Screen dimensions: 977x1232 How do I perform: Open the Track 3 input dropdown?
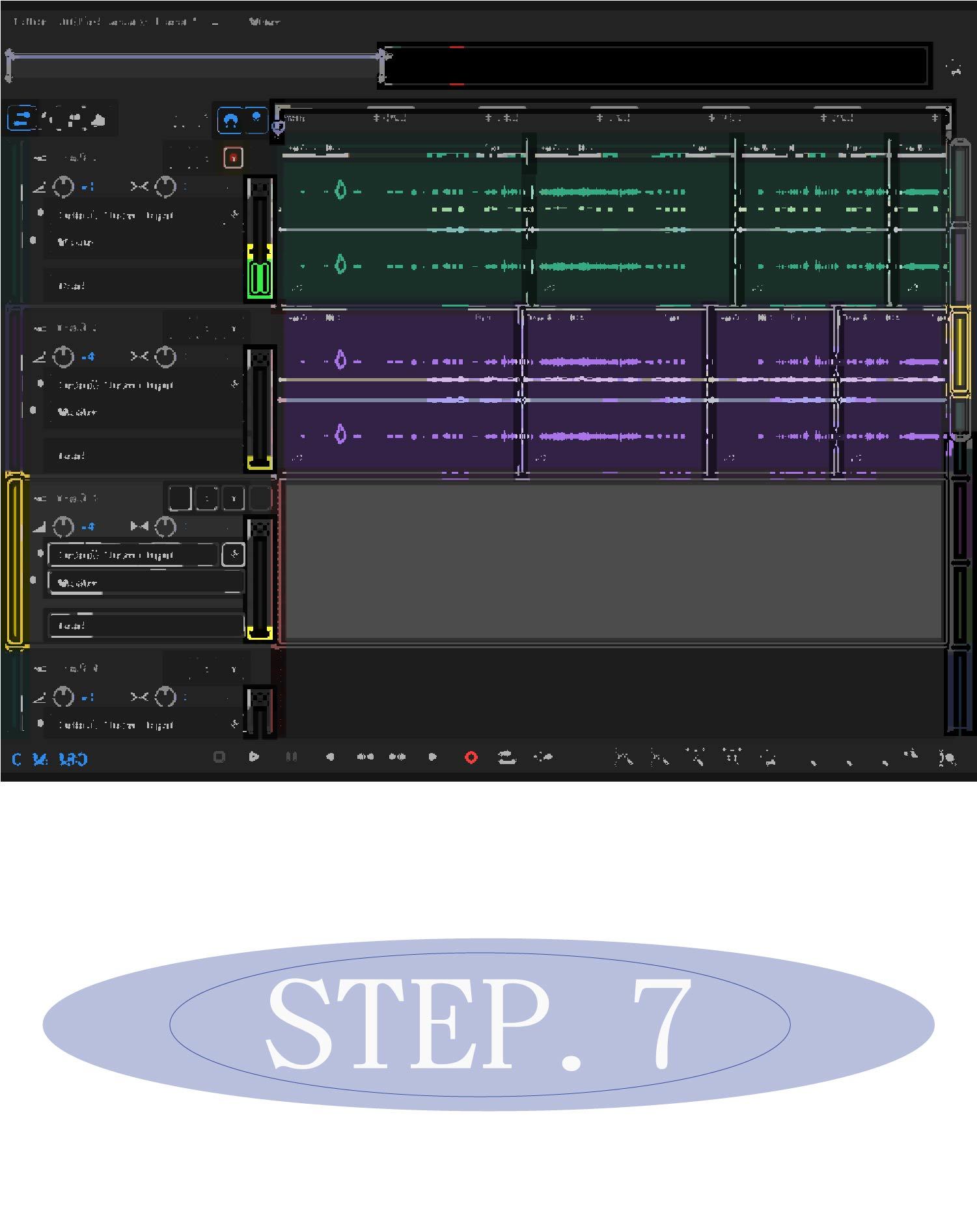point(133,555)
